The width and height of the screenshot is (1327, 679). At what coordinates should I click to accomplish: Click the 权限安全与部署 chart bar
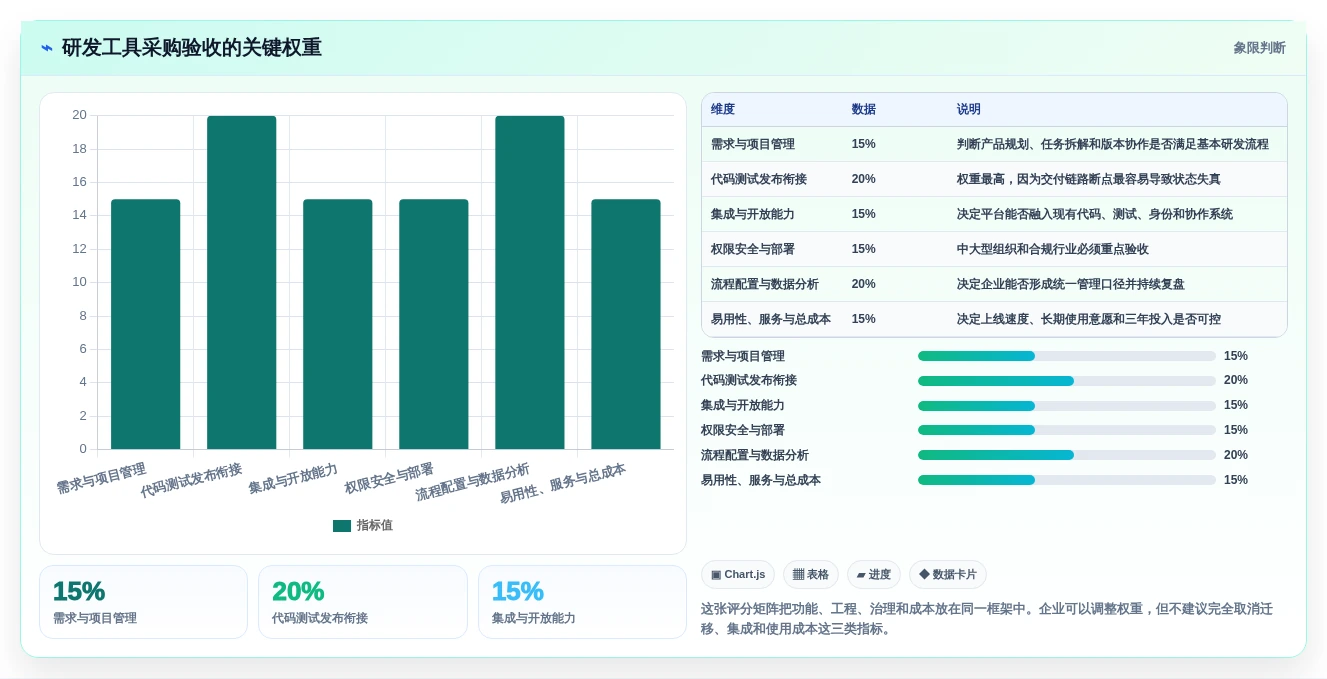click(434, 324)
